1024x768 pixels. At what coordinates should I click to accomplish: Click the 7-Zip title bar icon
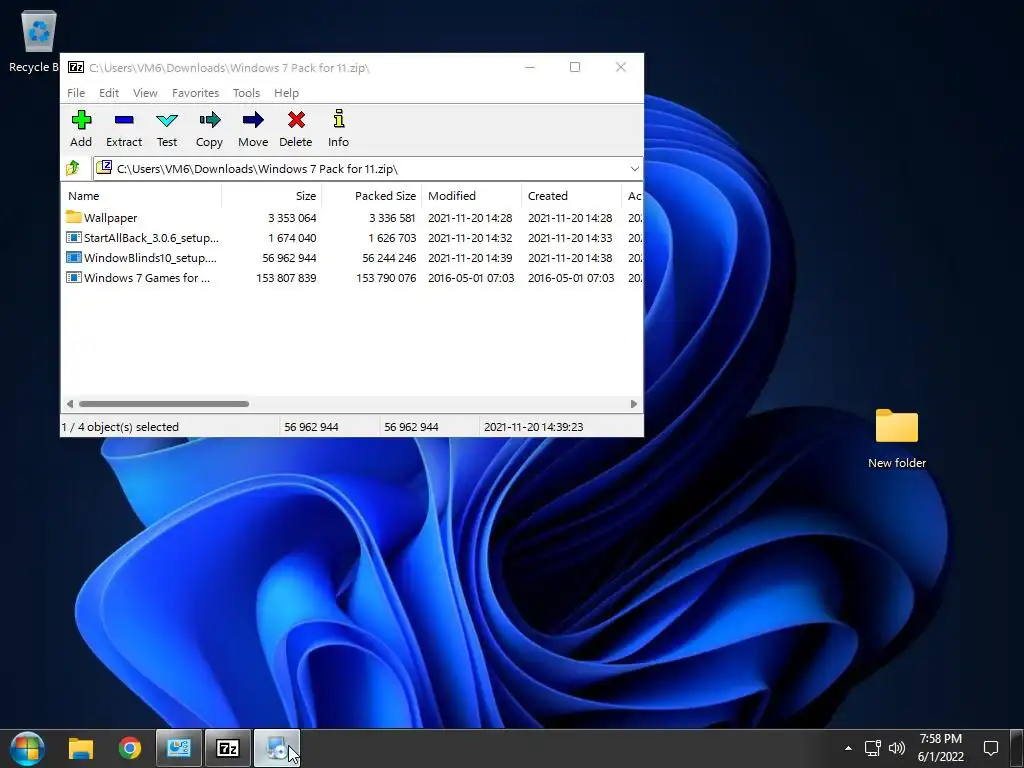[x=76, y=67]
